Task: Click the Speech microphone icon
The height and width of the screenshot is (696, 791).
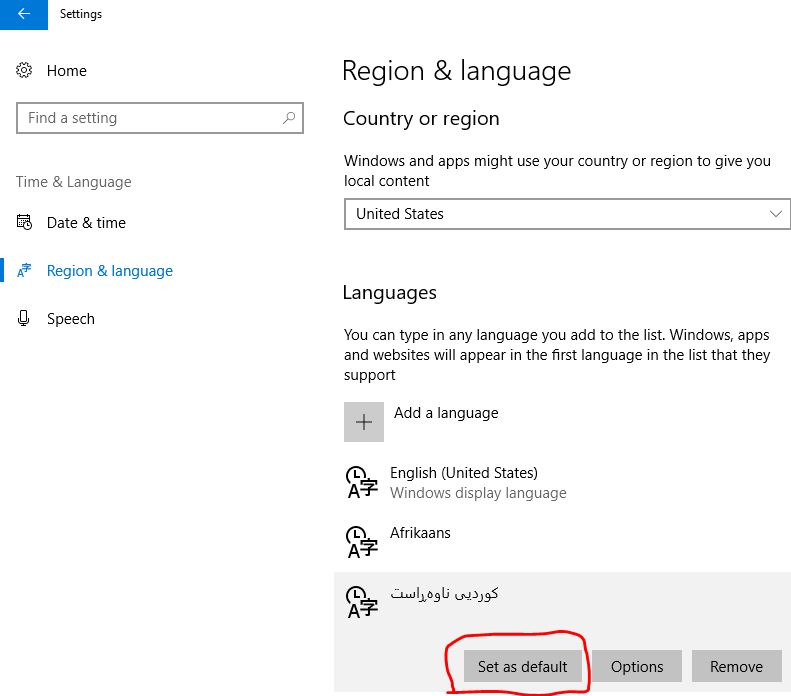Action: [23, 318]
